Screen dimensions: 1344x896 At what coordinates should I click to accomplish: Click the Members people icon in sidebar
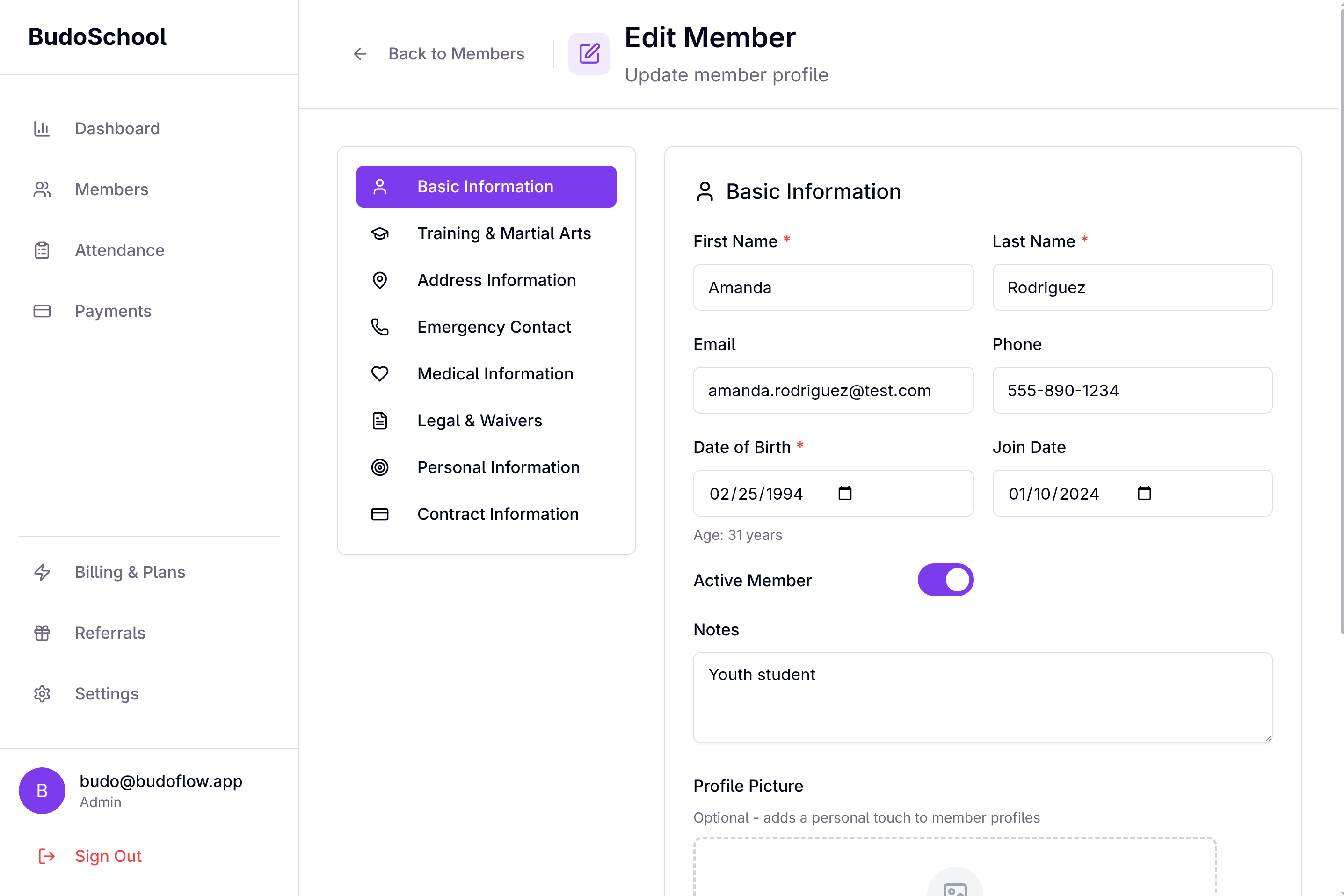42,189
